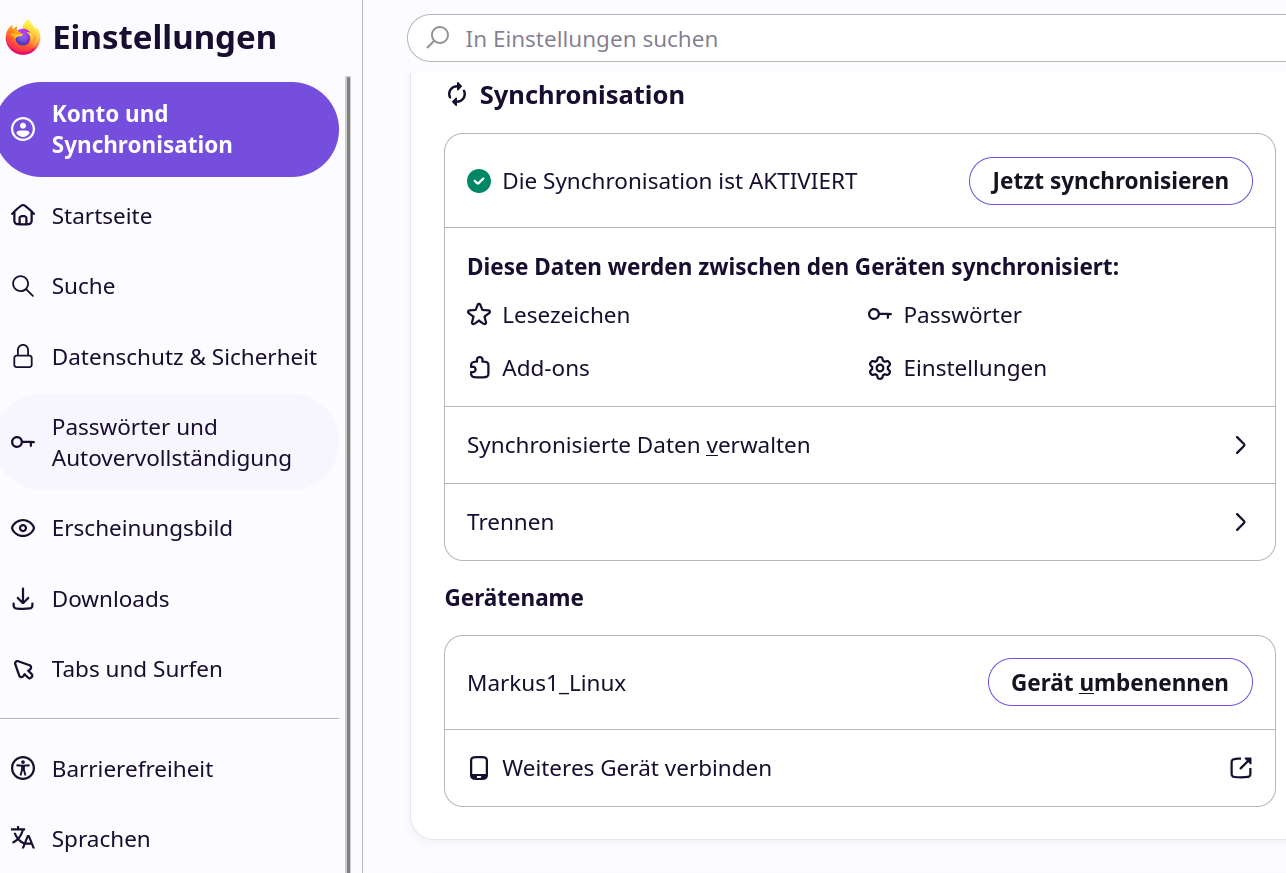Click the cursor icon for Tabs und Surfen
Image resolution: width=1286 pixels, height=873 pixels.
click(23, 669)
